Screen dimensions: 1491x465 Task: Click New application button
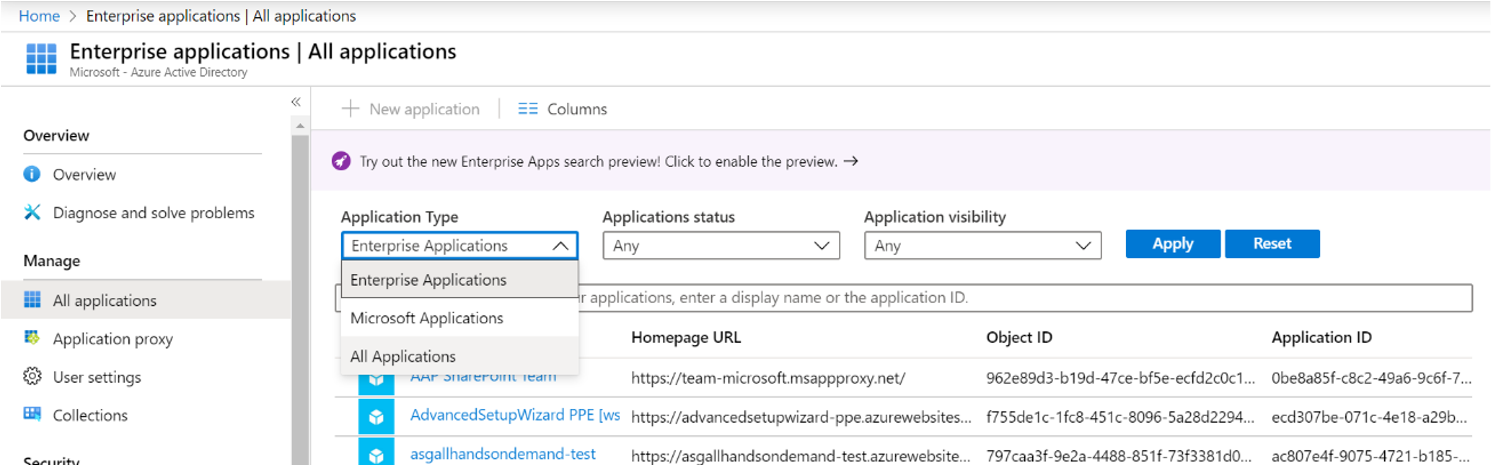[x=411, y=109]
